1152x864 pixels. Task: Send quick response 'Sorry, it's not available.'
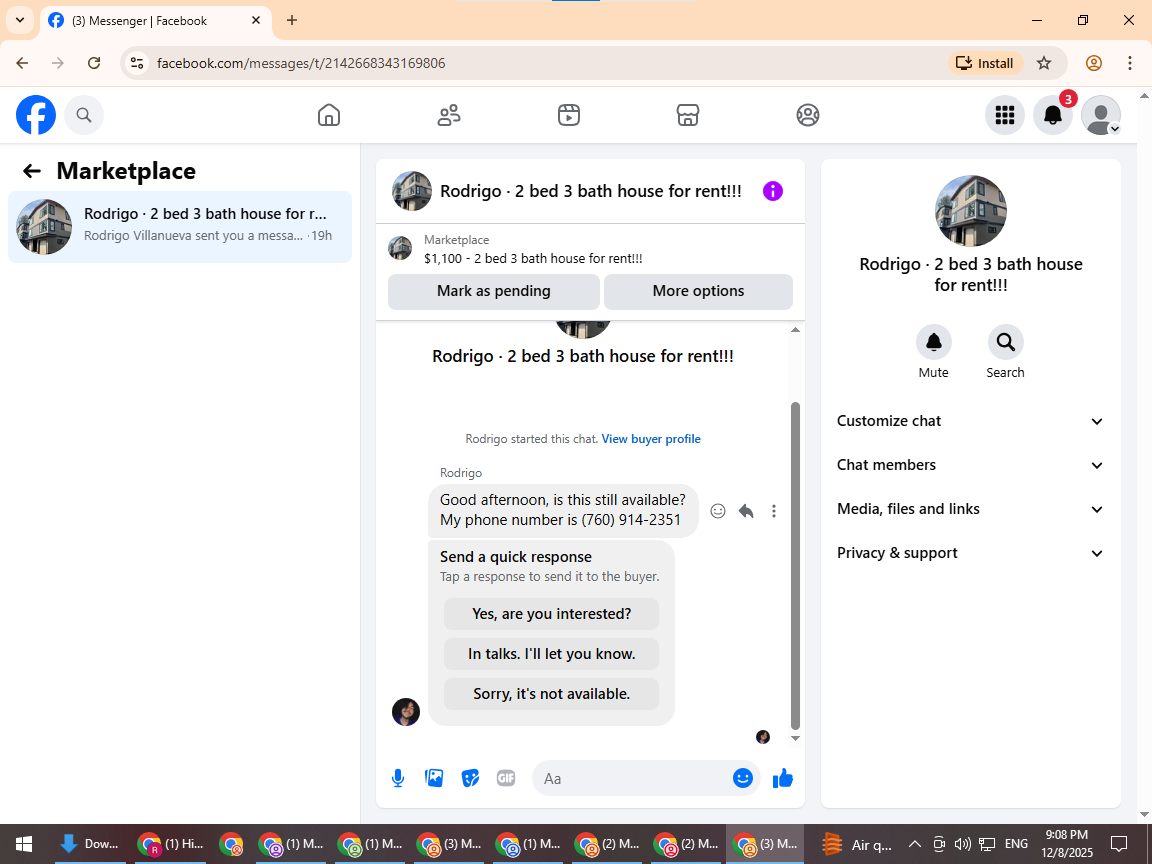coord(551,694)
